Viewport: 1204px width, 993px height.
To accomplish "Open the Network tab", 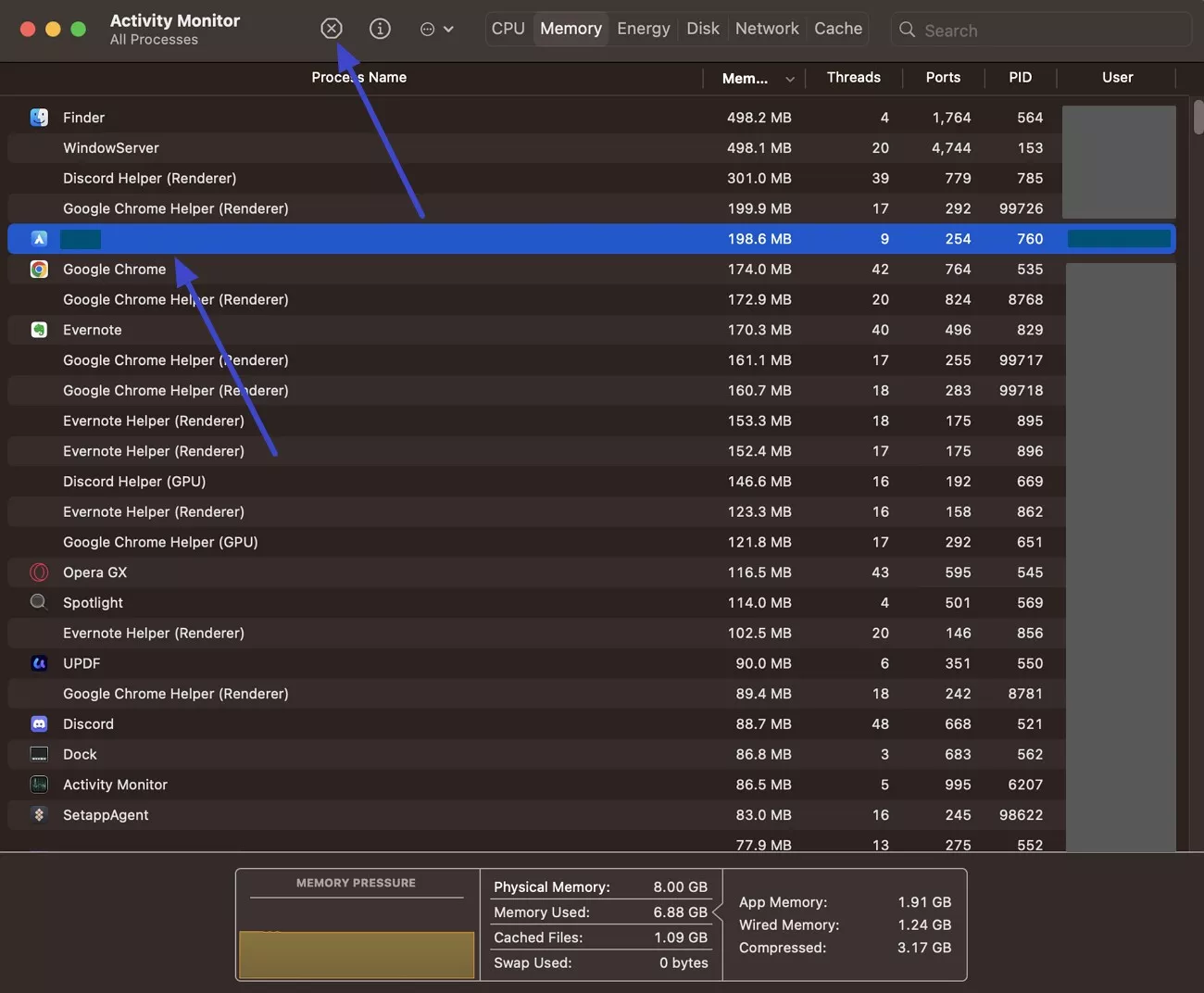I will pos(767,28).
